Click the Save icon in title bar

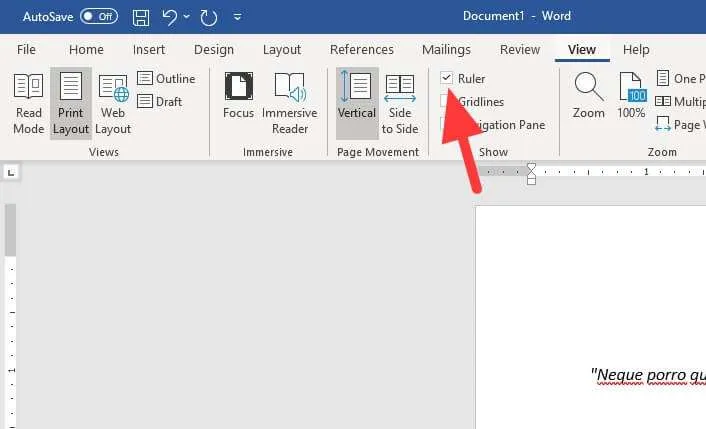pos(141,18)
